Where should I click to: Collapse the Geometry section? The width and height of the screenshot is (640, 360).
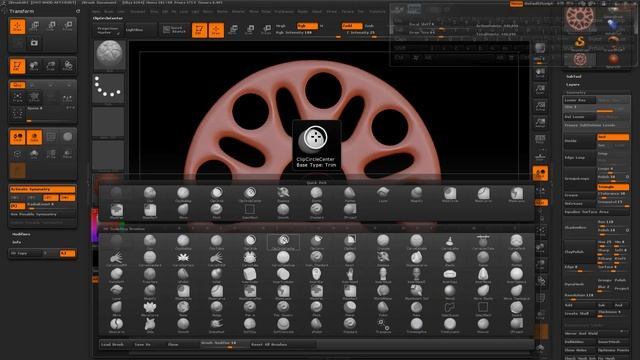[576, 93]
